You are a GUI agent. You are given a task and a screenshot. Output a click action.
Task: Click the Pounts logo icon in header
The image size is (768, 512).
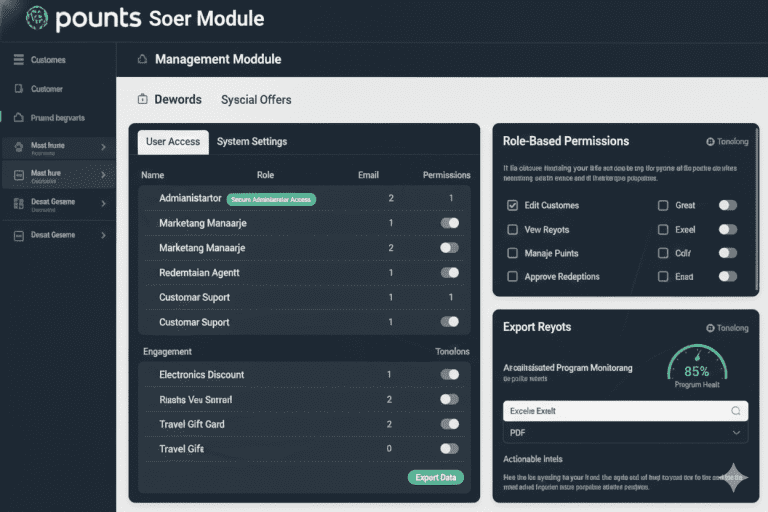(x=36, y=17)
